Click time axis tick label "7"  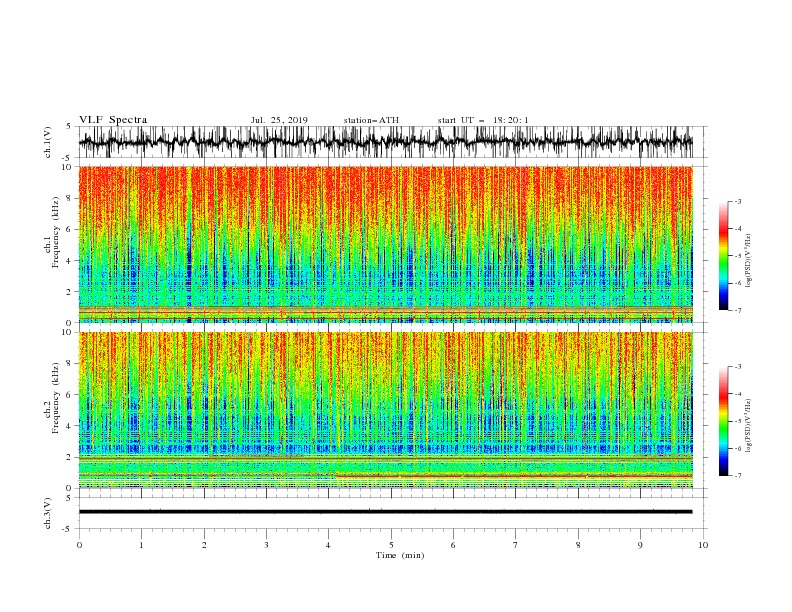[516, 545]
